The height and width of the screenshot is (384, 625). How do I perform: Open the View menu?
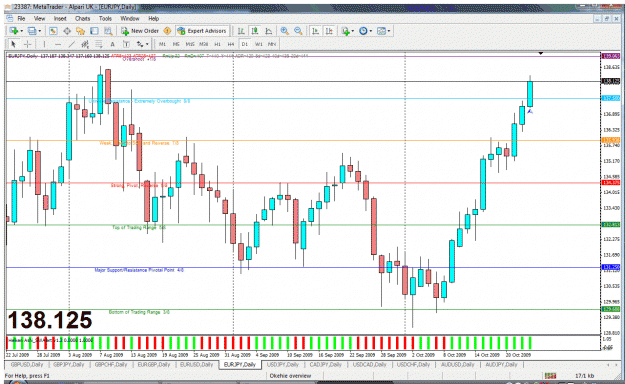pos(39,18)
